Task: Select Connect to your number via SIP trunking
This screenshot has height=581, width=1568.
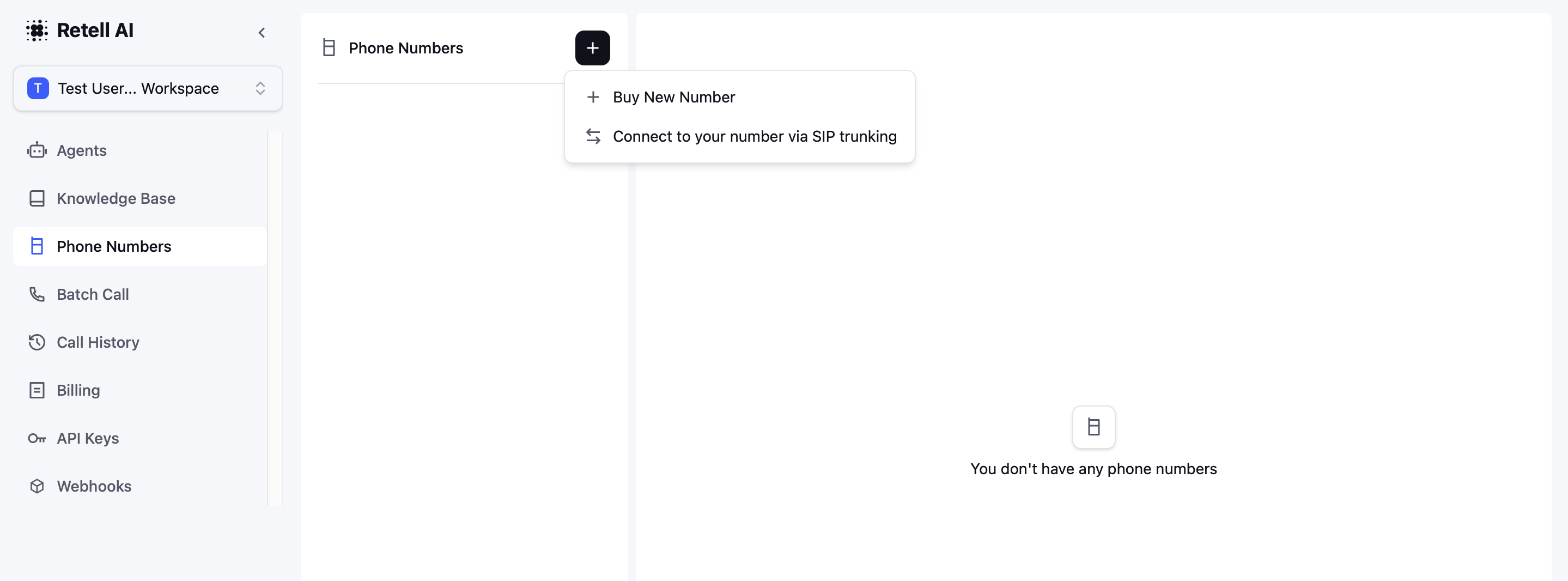Action: (x=754, y=136)
